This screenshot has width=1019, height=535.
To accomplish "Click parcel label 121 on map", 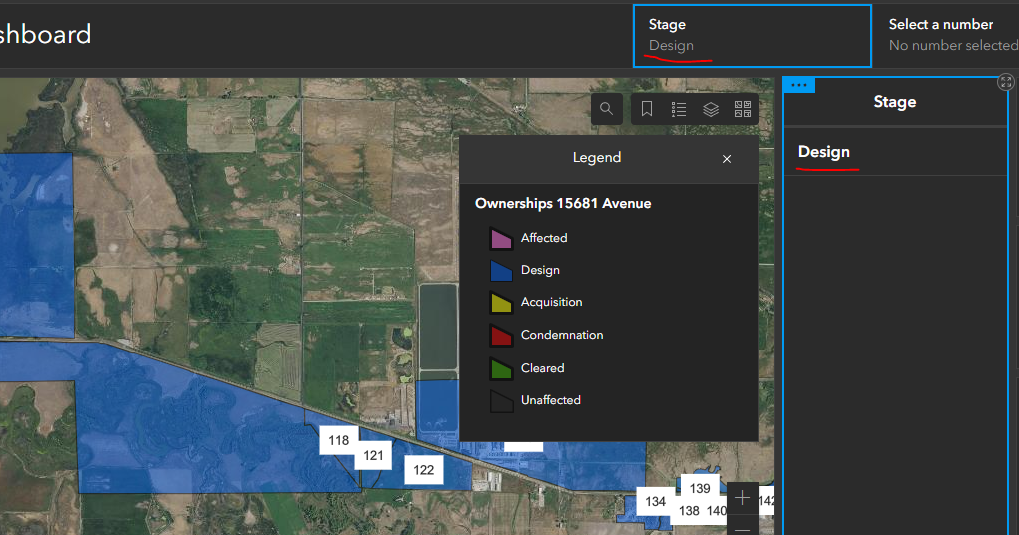I will 373,455.
